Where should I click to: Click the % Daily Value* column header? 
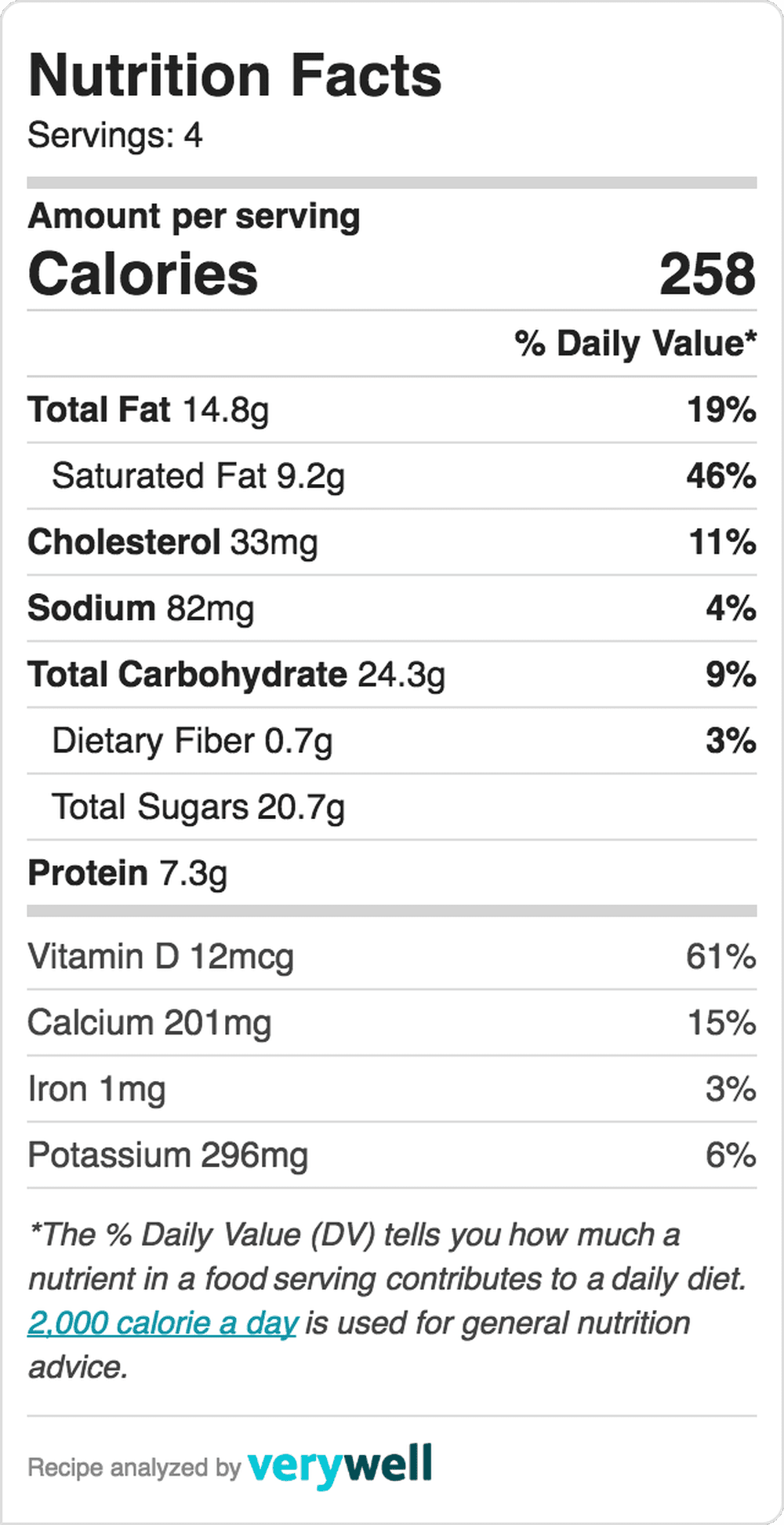click(x=636, y=344)
